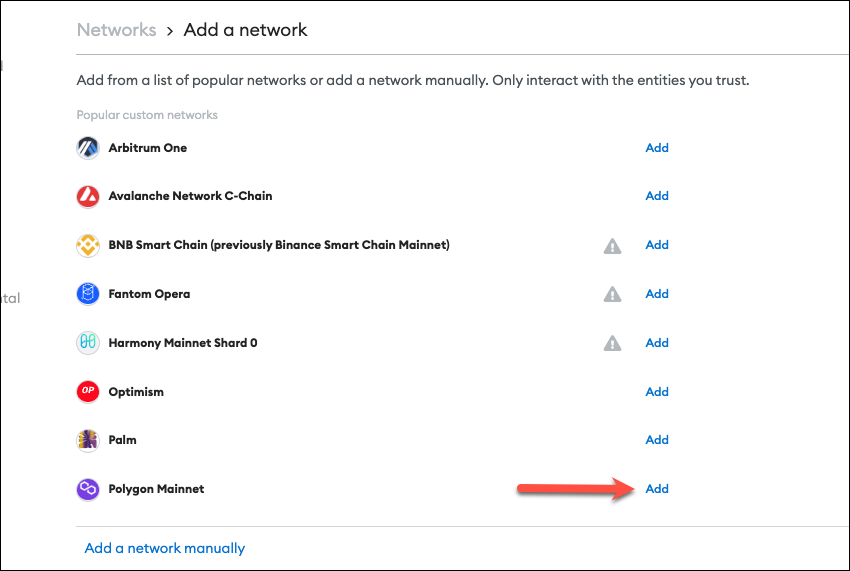850x571 pixels.
Task: Select the Polygon Mainnet name text
Action: pos(156,489)
